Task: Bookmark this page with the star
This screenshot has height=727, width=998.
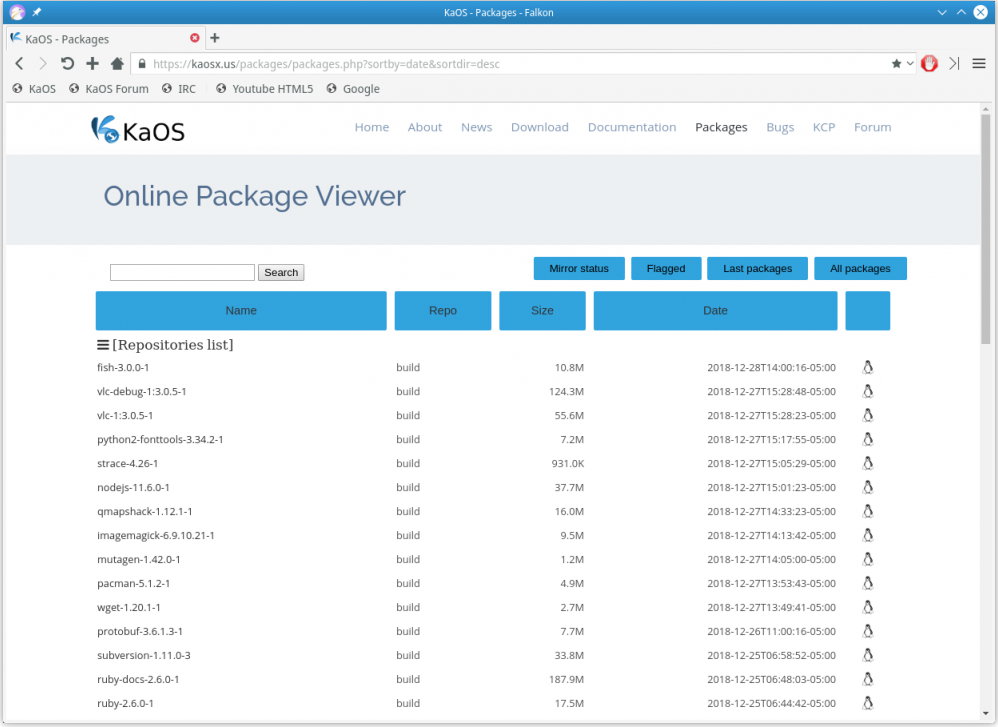Action: click(x=896, y=64)
